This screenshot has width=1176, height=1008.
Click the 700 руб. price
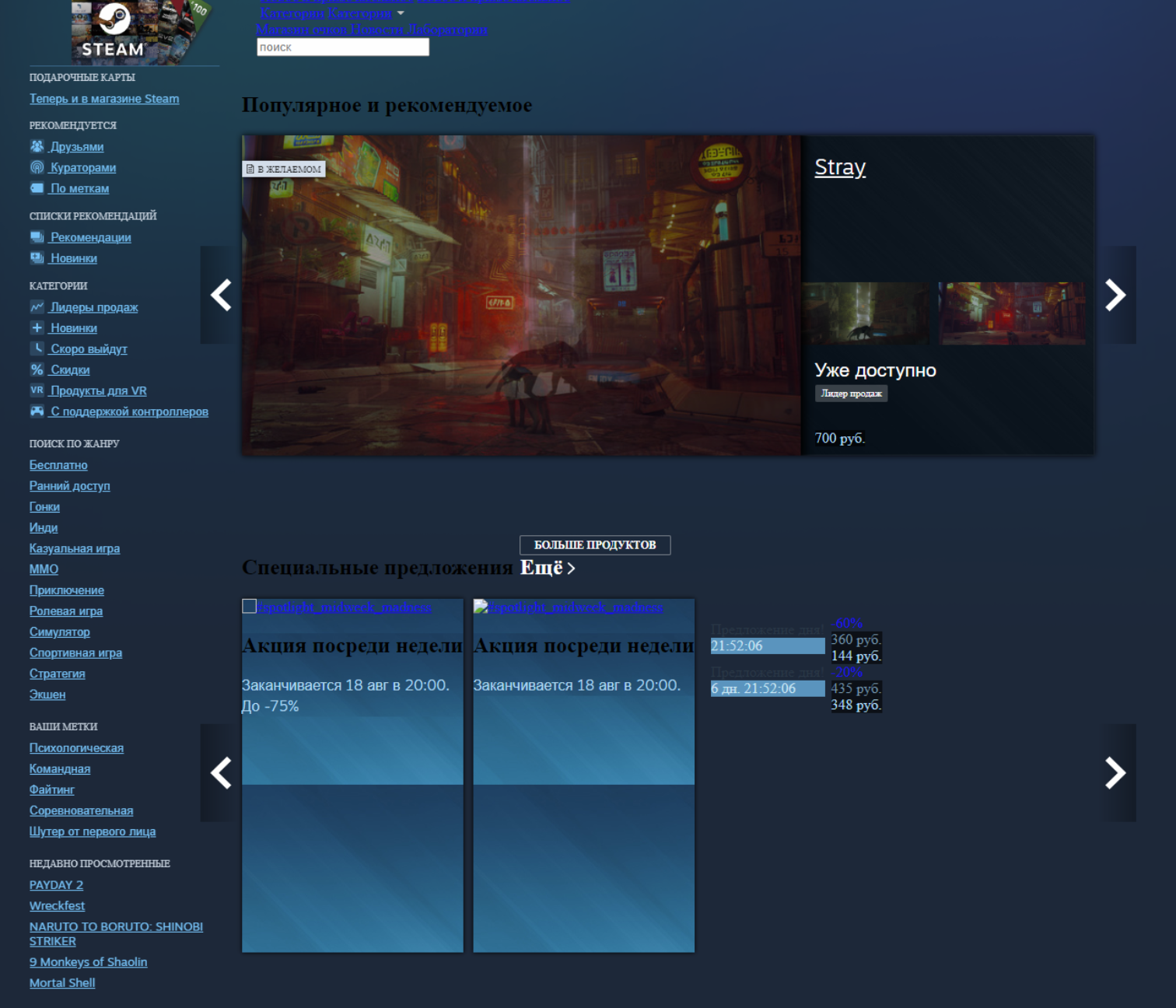(840, 438)
